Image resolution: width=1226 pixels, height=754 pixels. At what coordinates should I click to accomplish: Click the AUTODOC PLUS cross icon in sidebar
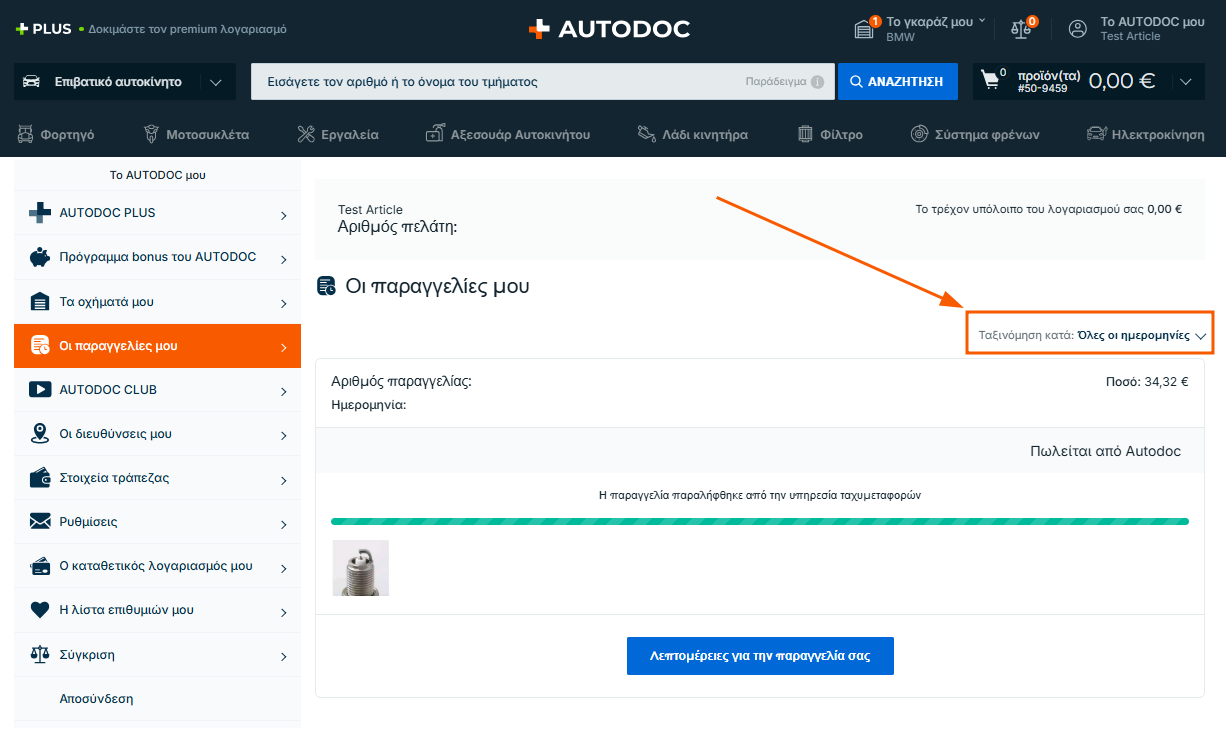[40, 213]
